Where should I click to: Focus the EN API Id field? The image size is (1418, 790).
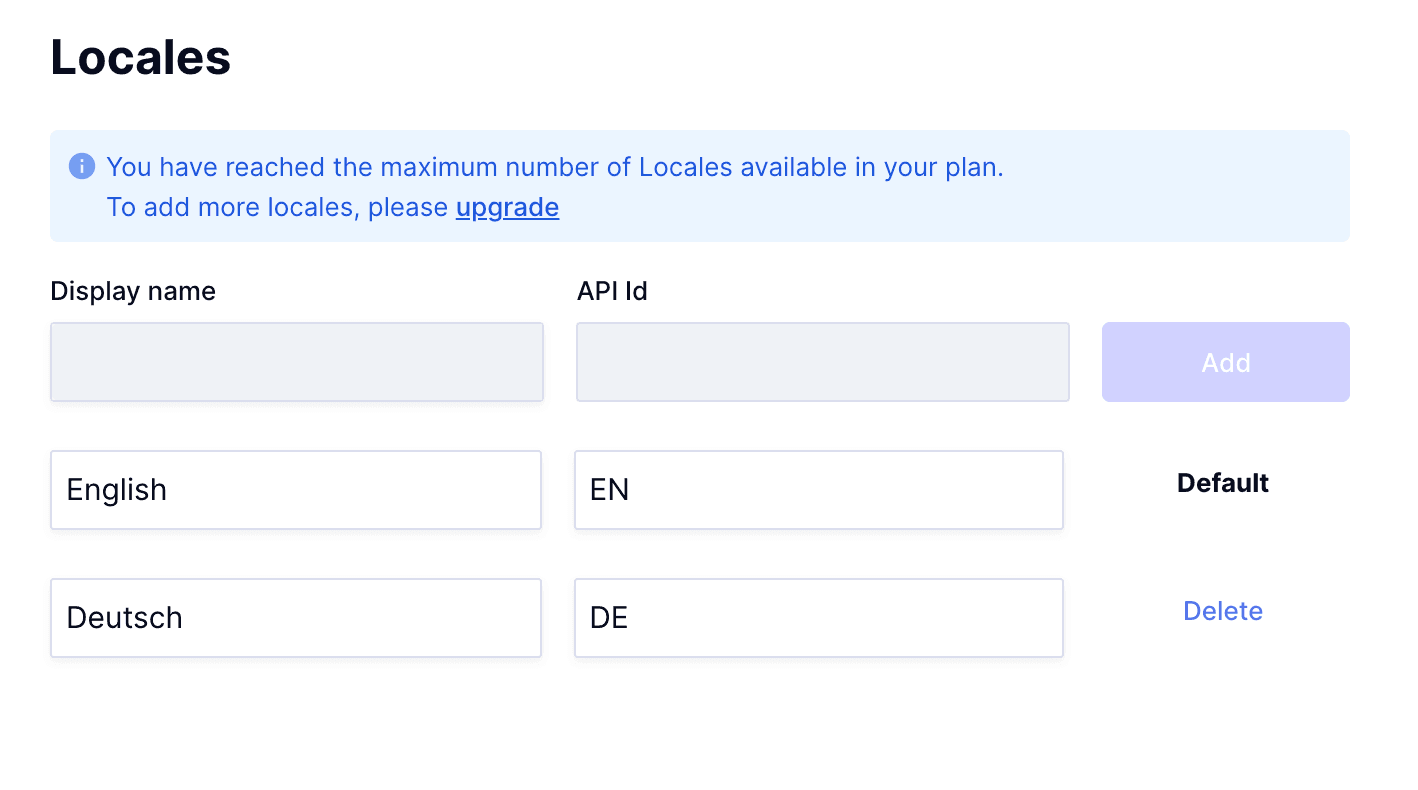coord(819,490)
